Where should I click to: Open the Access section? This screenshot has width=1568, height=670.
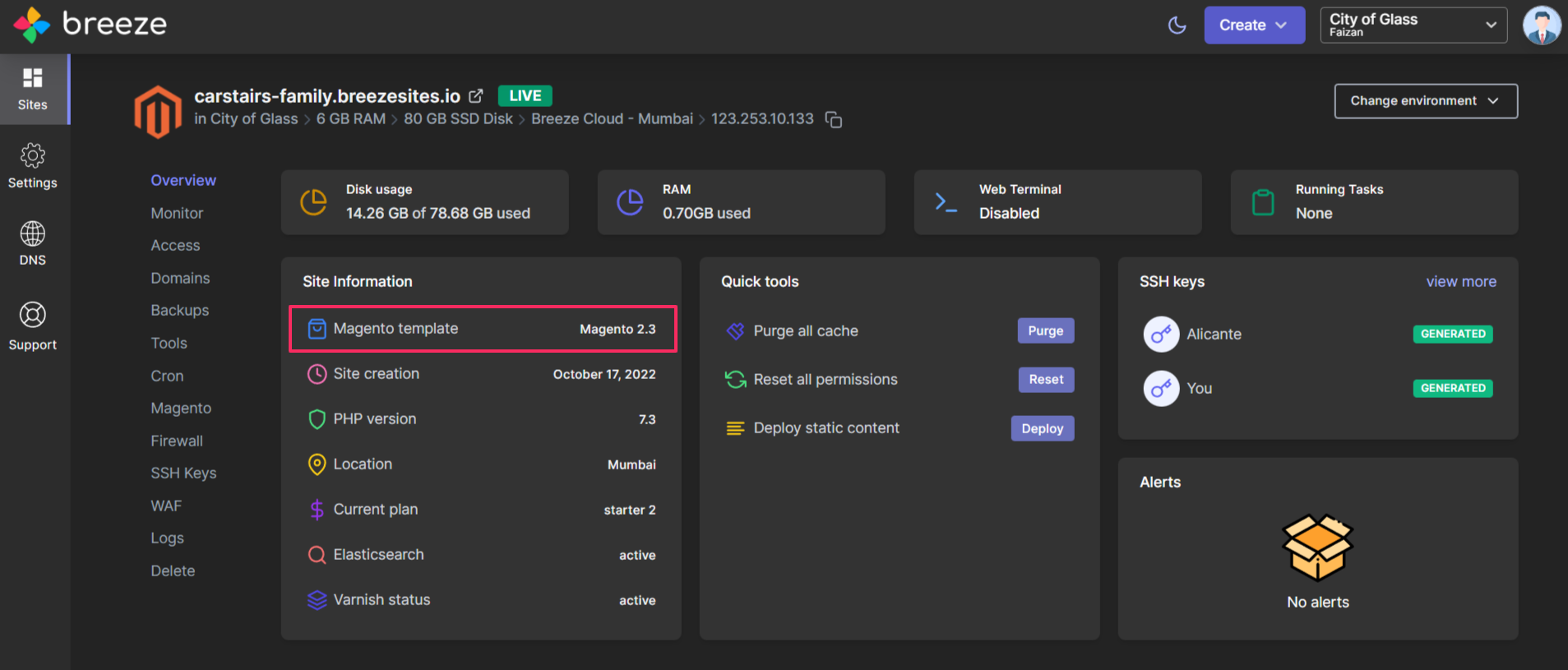[x=175, y=246]
